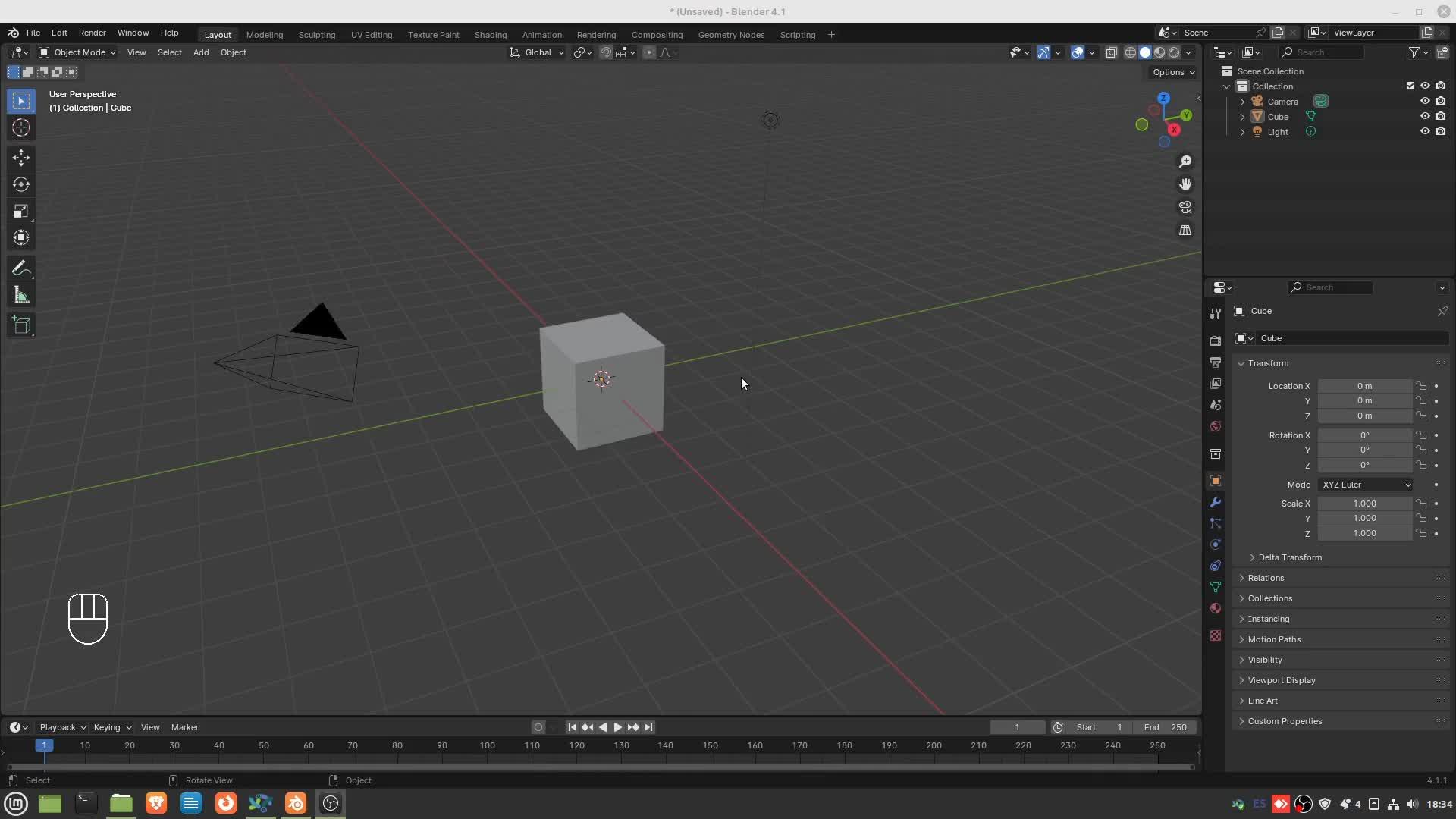
Task: Hide the Cube using its eye icon
Action: click(x=1425, y=116)
